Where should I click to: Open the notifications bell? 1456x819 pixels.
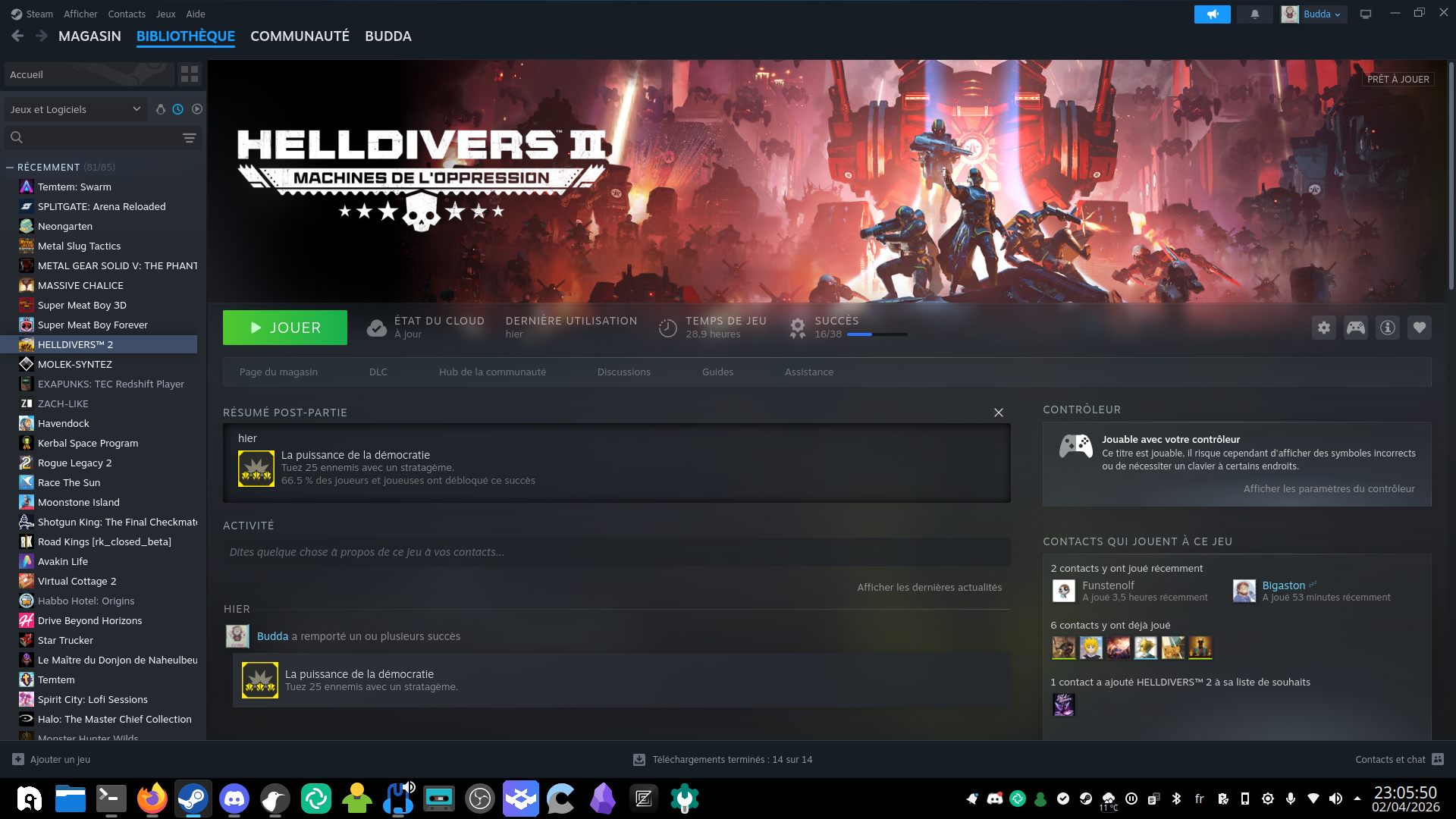1254,14
